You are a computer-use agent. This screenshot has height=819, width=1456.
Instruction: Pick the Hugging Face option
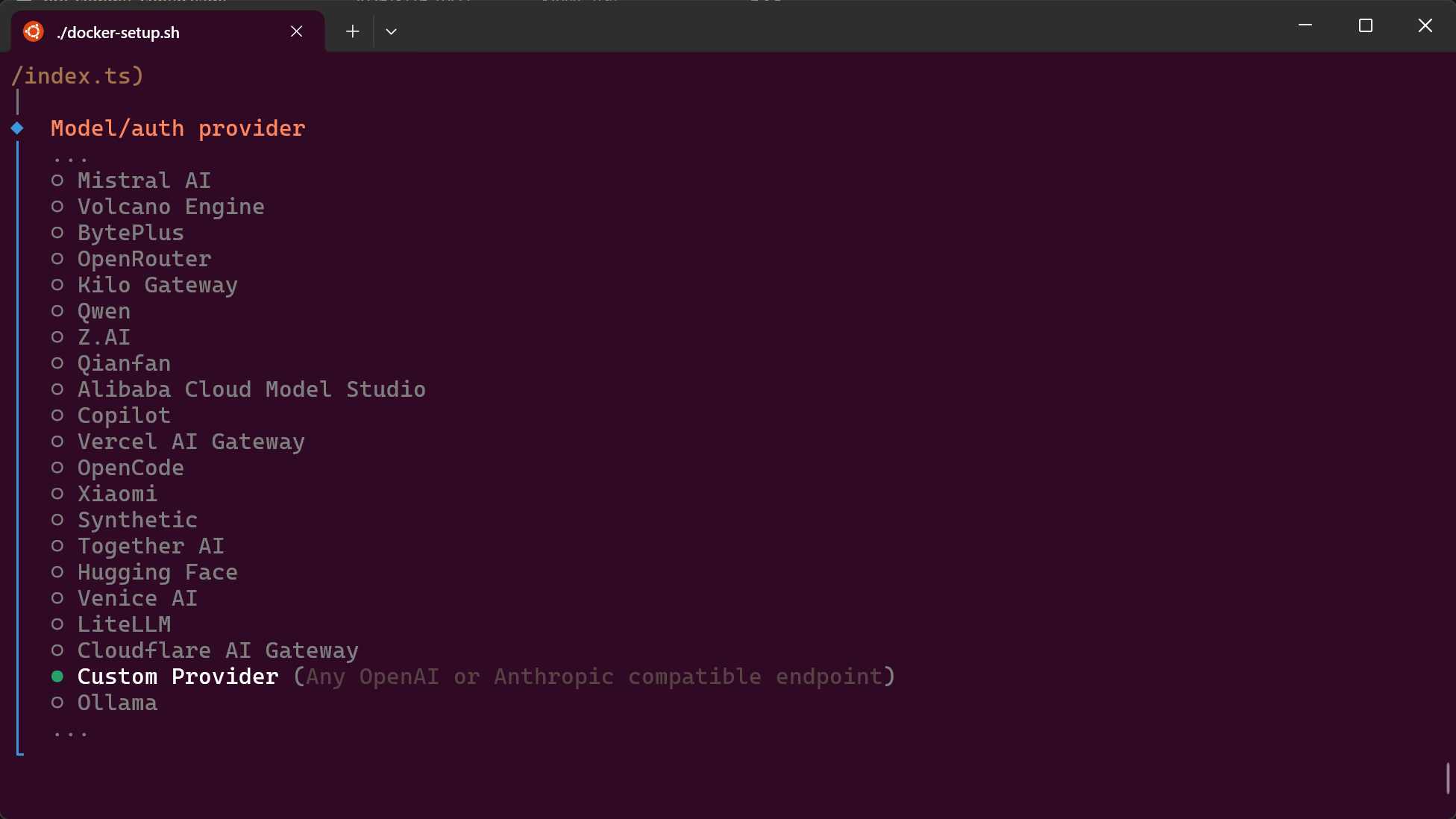point(145,572)
